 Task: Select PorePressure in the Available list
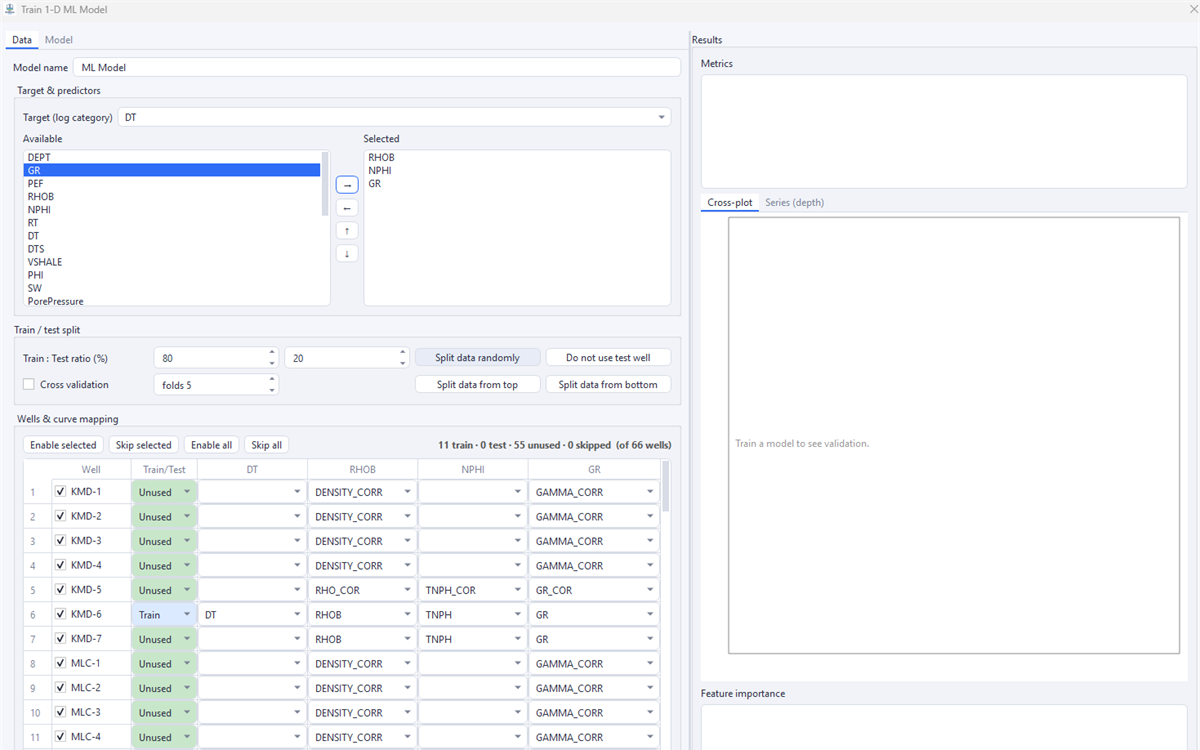pyautogui.click(x=172, y=301)
